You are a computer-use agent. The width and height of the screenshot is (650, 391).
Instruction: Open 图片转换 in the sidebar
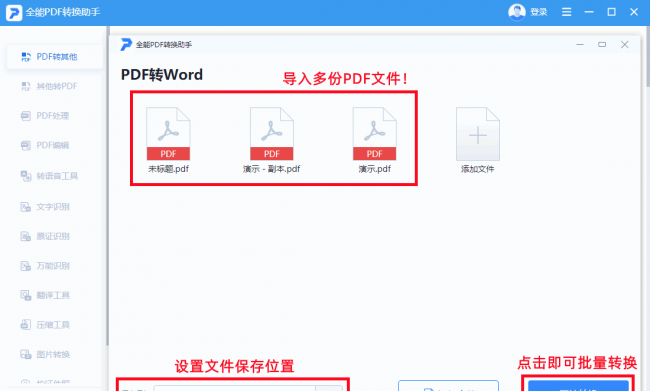[45, 355]
